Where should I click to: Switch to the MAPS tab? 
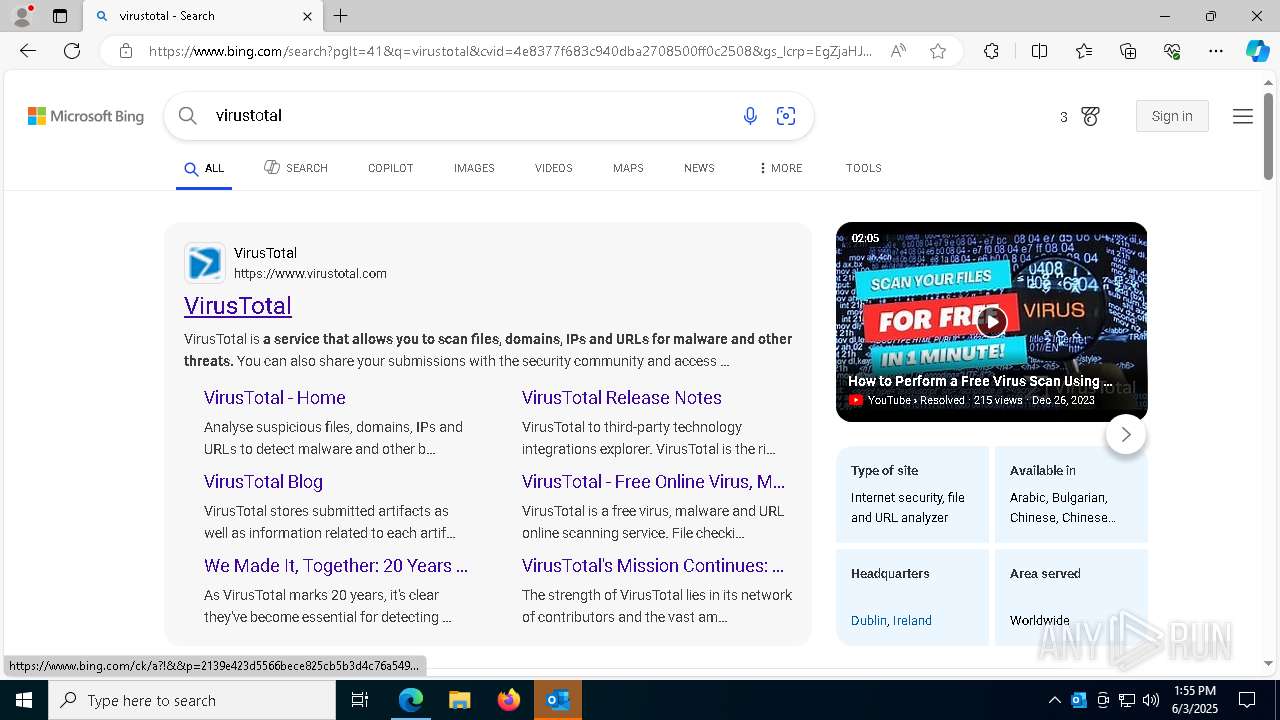[x=628, y=168]
